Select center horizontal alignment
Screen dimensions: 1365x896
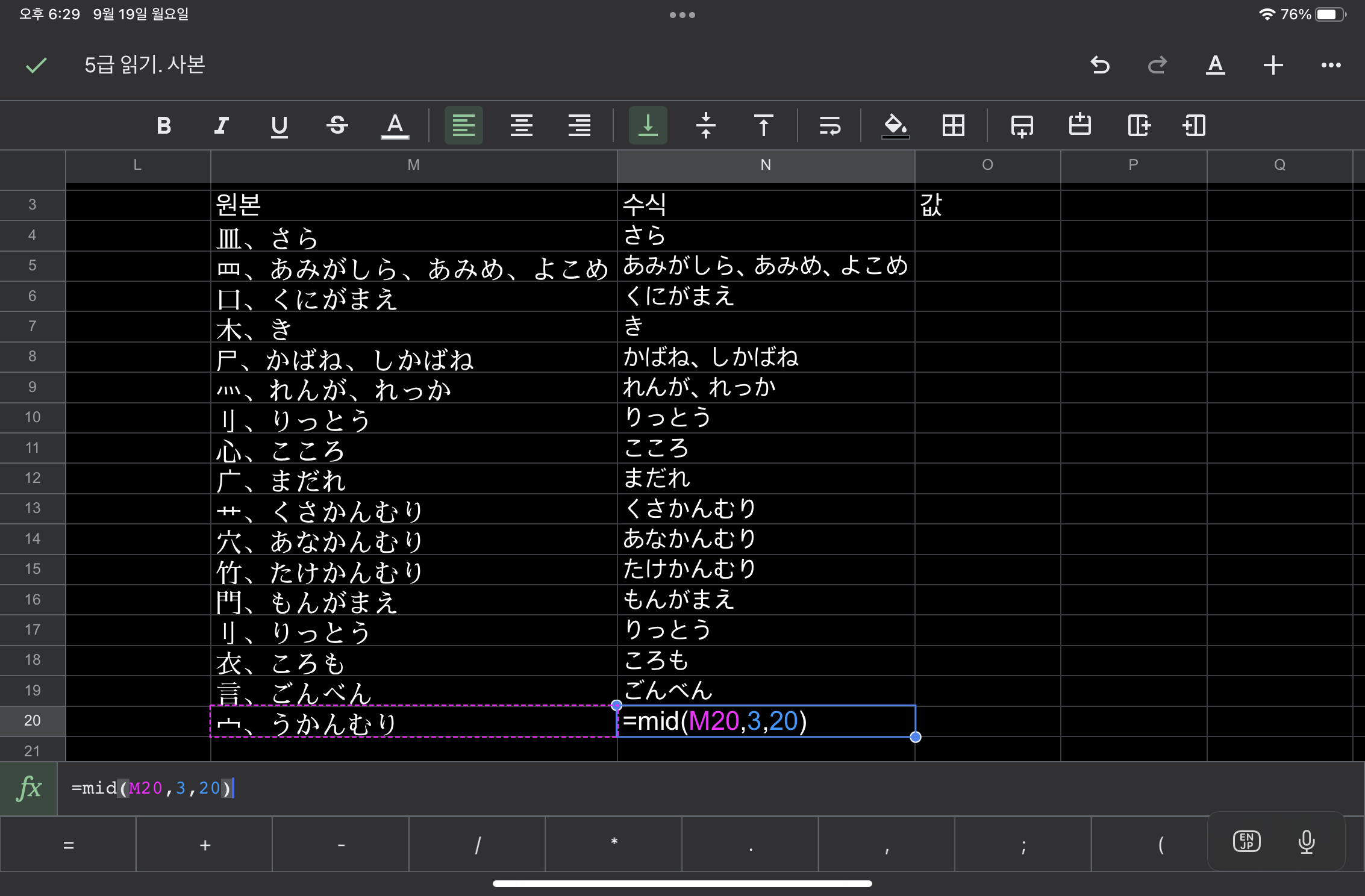pos(521,126)
